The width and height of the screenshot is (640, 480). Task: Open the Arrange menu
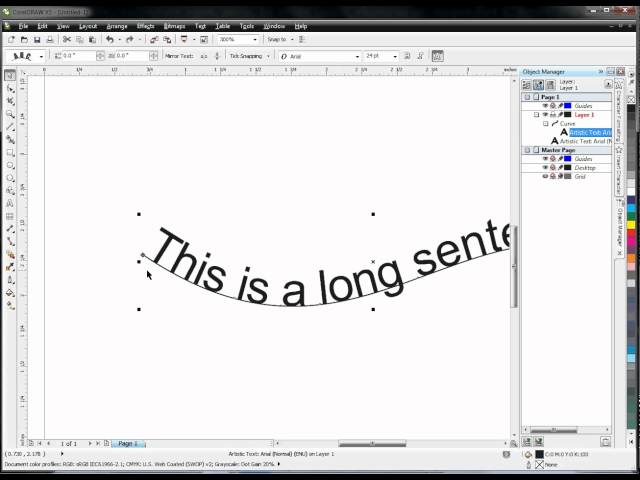click(x=117, y=26)
